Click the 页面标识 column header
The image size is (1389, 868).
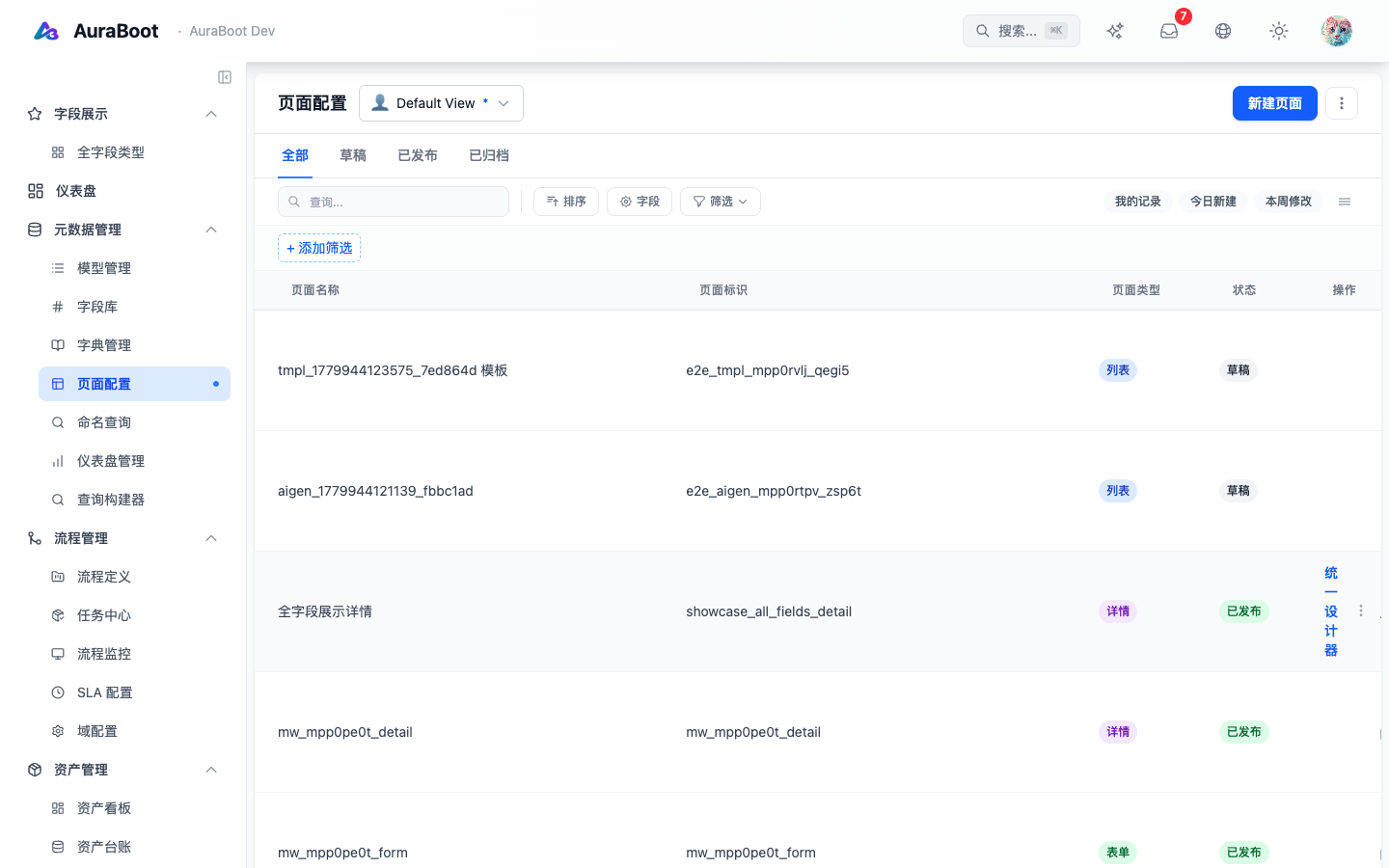point(723,290)
